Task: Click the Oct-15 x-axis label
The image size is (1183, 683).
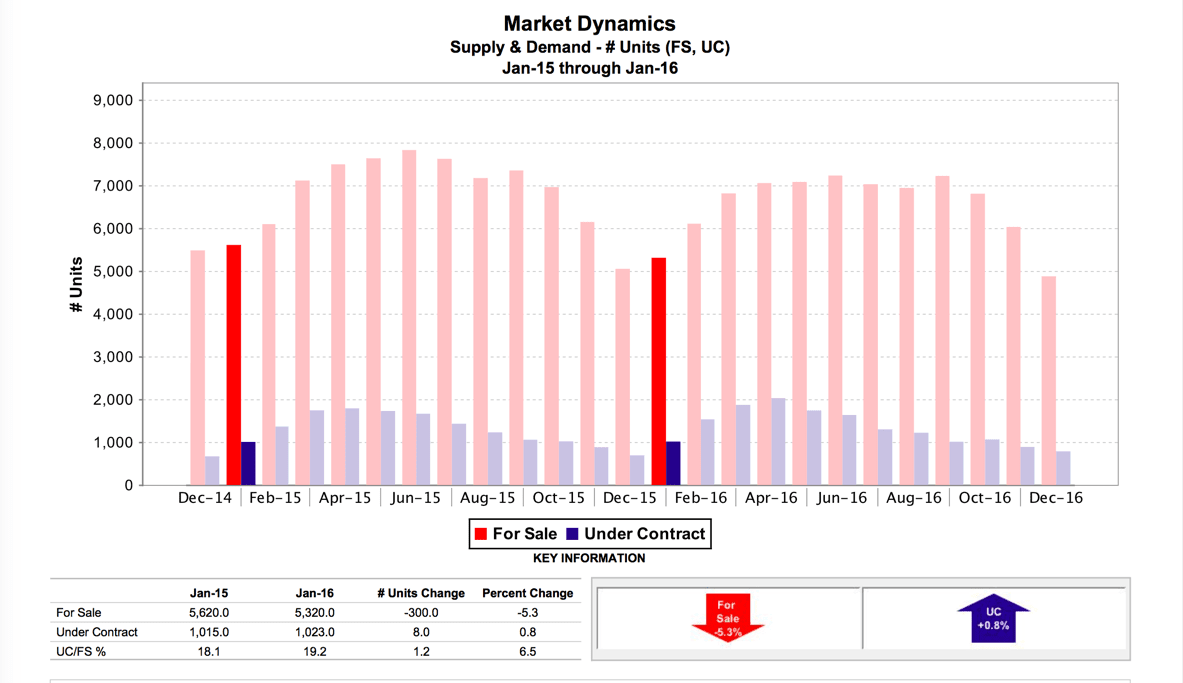Action: point(558,497)
